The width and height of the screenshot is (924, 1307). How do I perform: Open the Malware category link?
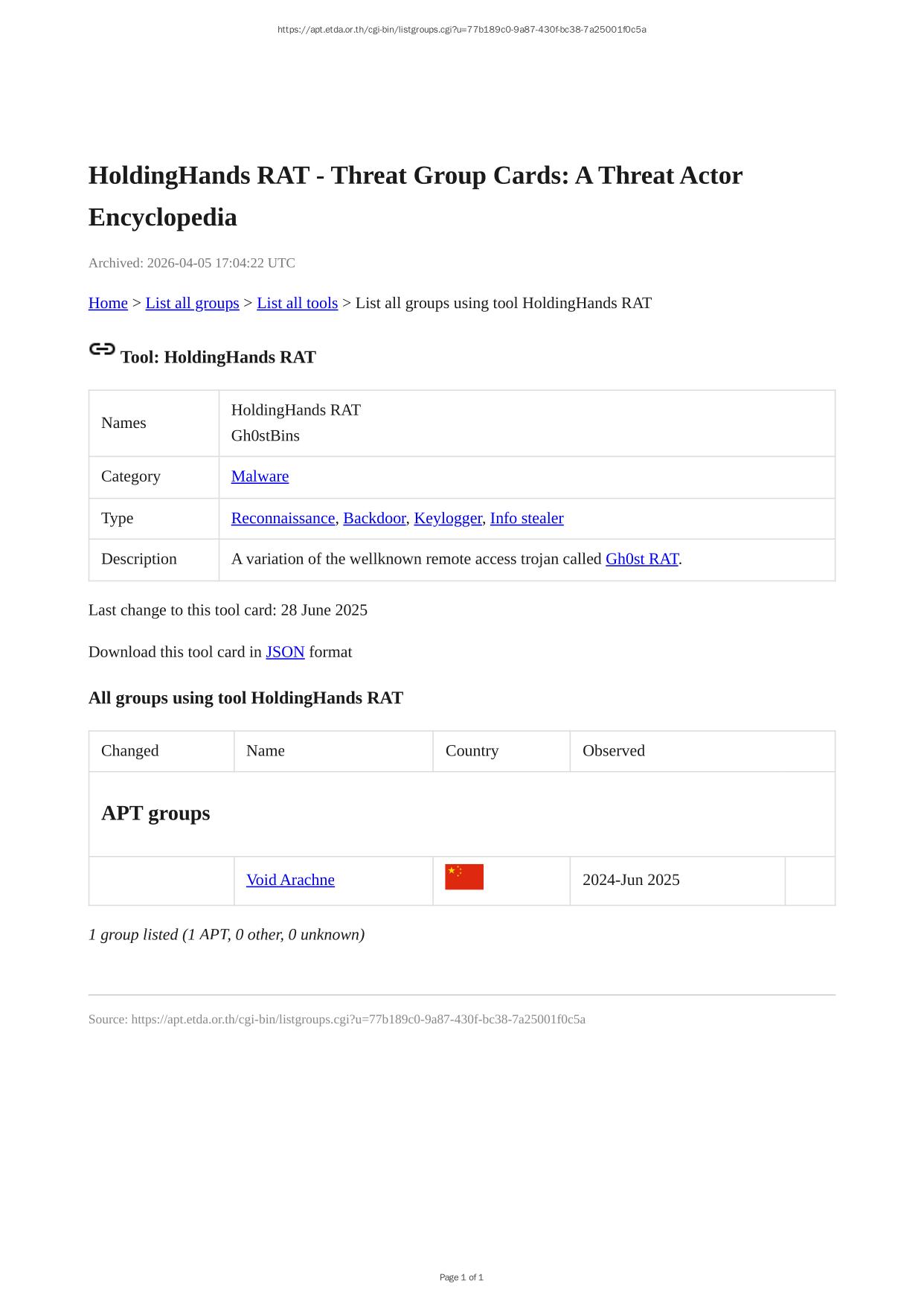pos(260,476)
